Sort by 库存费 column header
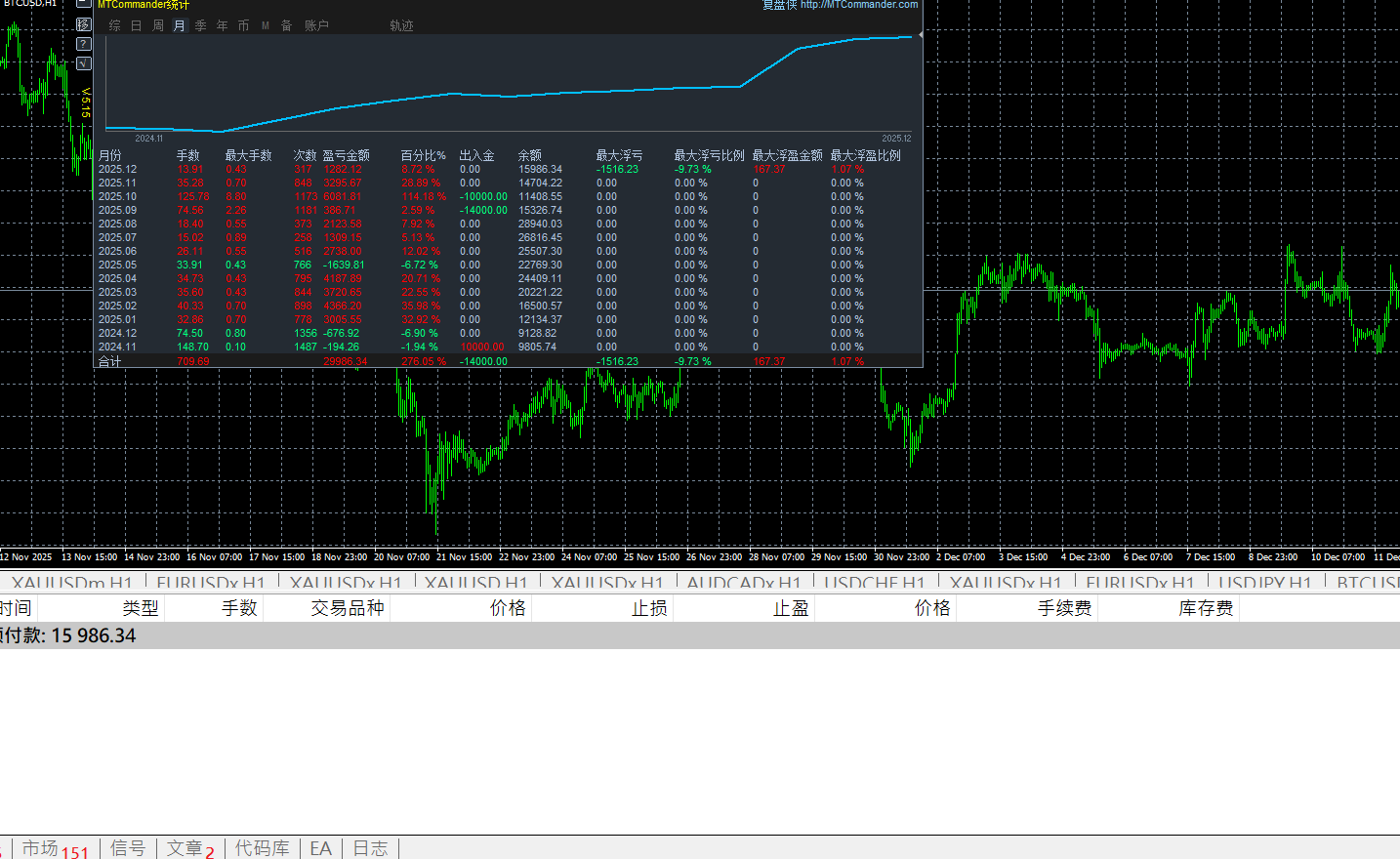The width and height of the screenshot is (1400, 859). click(1206, 608)
